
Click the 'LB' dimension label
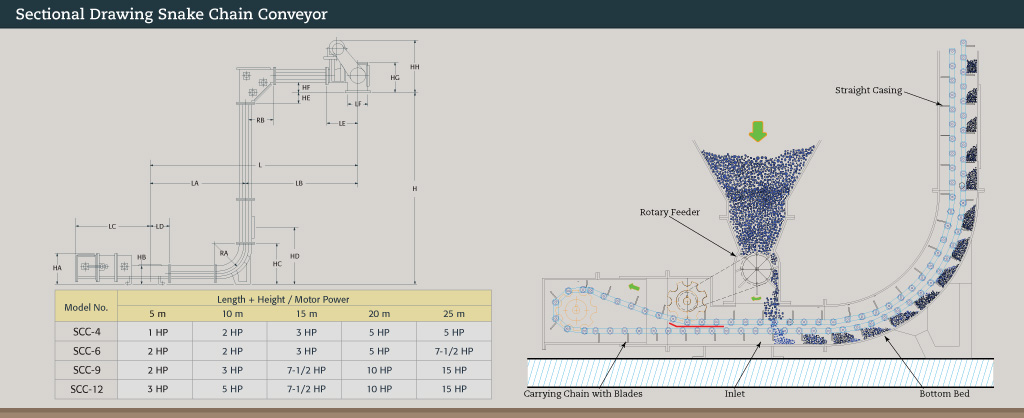pos(299,184)
